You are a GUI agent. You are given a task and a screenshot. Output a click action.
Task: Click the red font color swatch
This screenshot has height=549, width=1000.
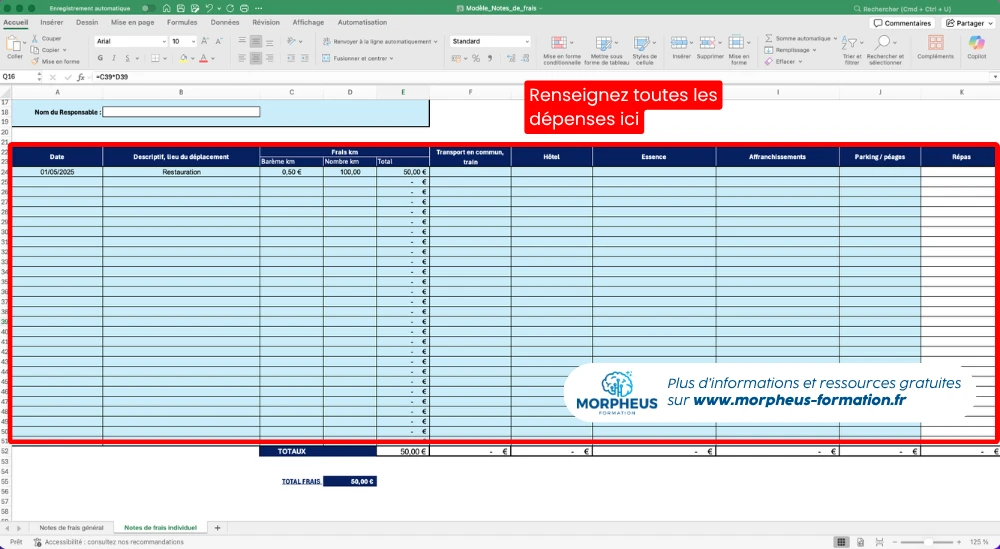point(203,58)
